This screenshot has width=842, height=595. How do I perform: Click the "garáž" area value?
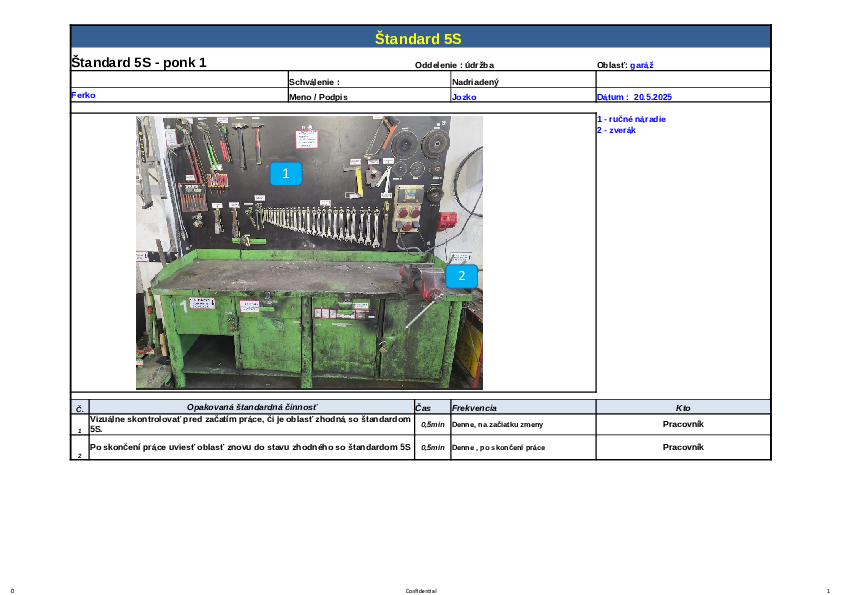tap(642, 65)
